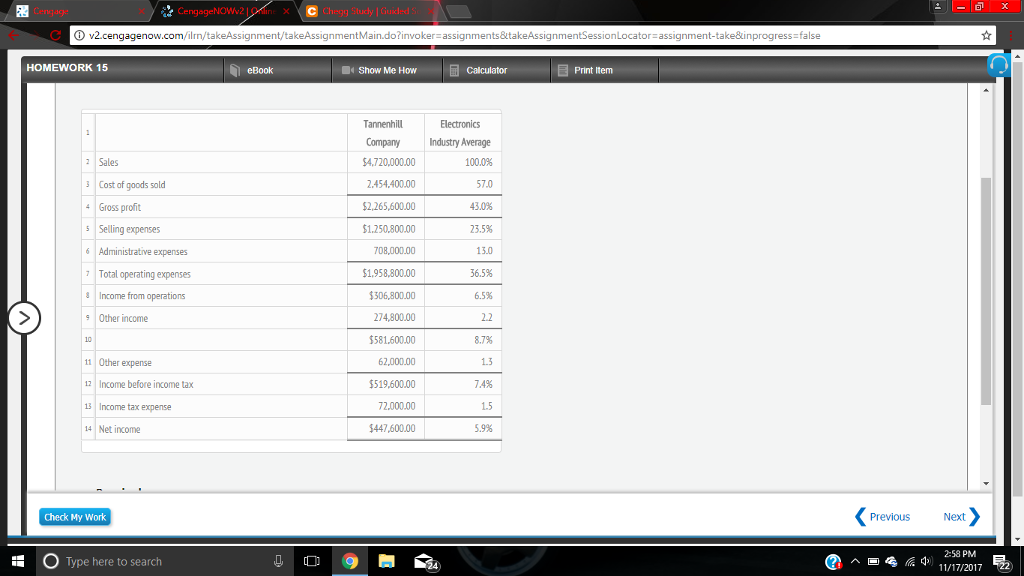
Task: Click the site information icon
Action: click(80, 35)
